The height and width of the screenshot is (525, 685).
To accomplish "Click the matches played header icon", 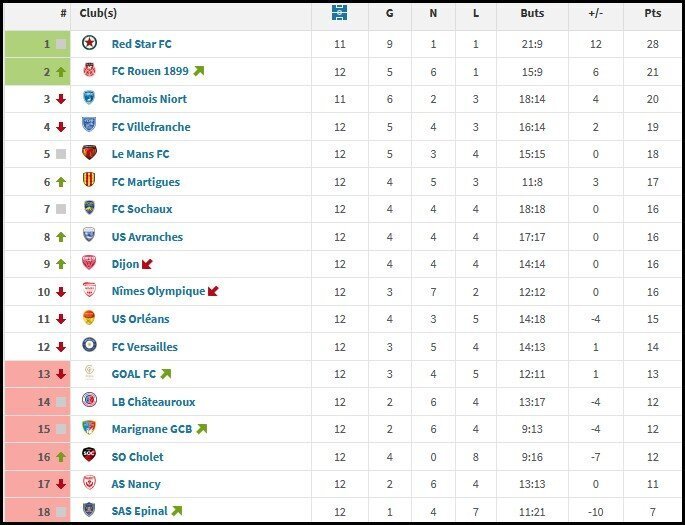I will (x=340, y=14).
